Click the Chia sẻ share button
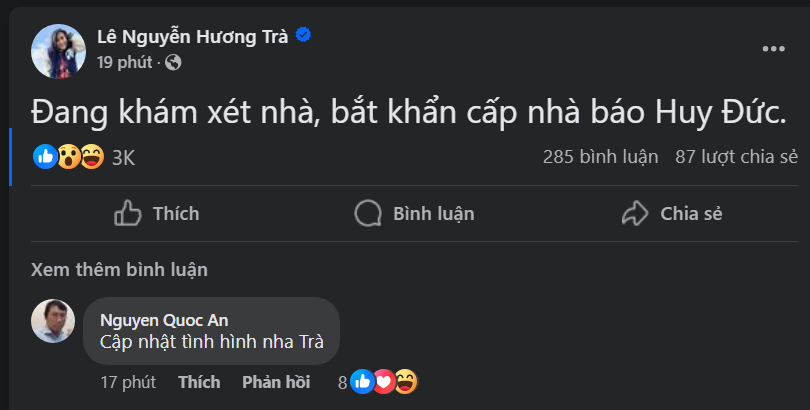Viewport: 810px width, 410px height. click(x=671, y=213)
